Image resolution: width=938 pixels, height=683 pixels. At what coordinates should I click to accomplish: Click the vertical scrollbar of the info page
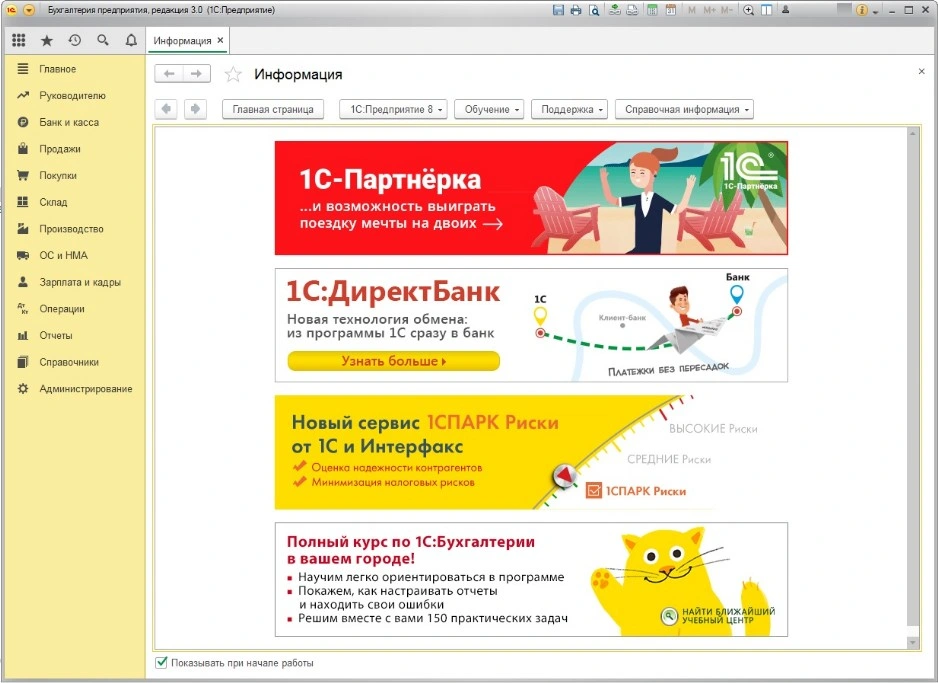(911, 380)
